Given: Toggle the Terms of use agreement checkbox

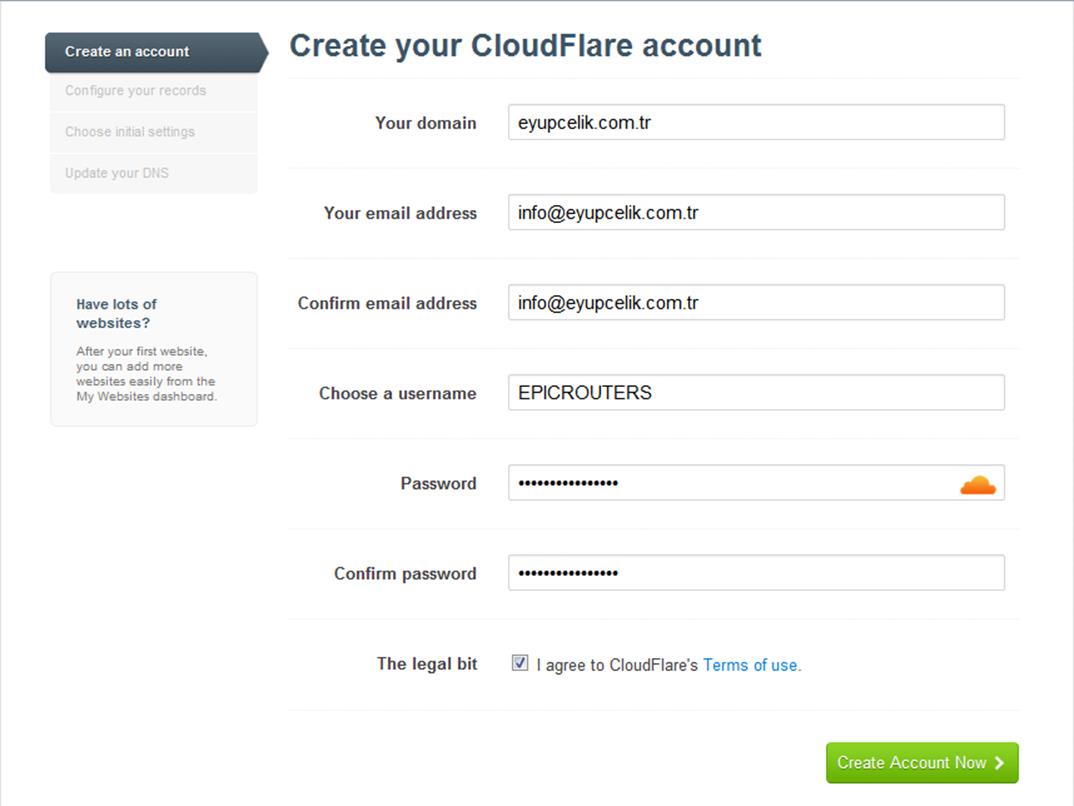Looking at the screenshot, I should (x=520, y=663).
